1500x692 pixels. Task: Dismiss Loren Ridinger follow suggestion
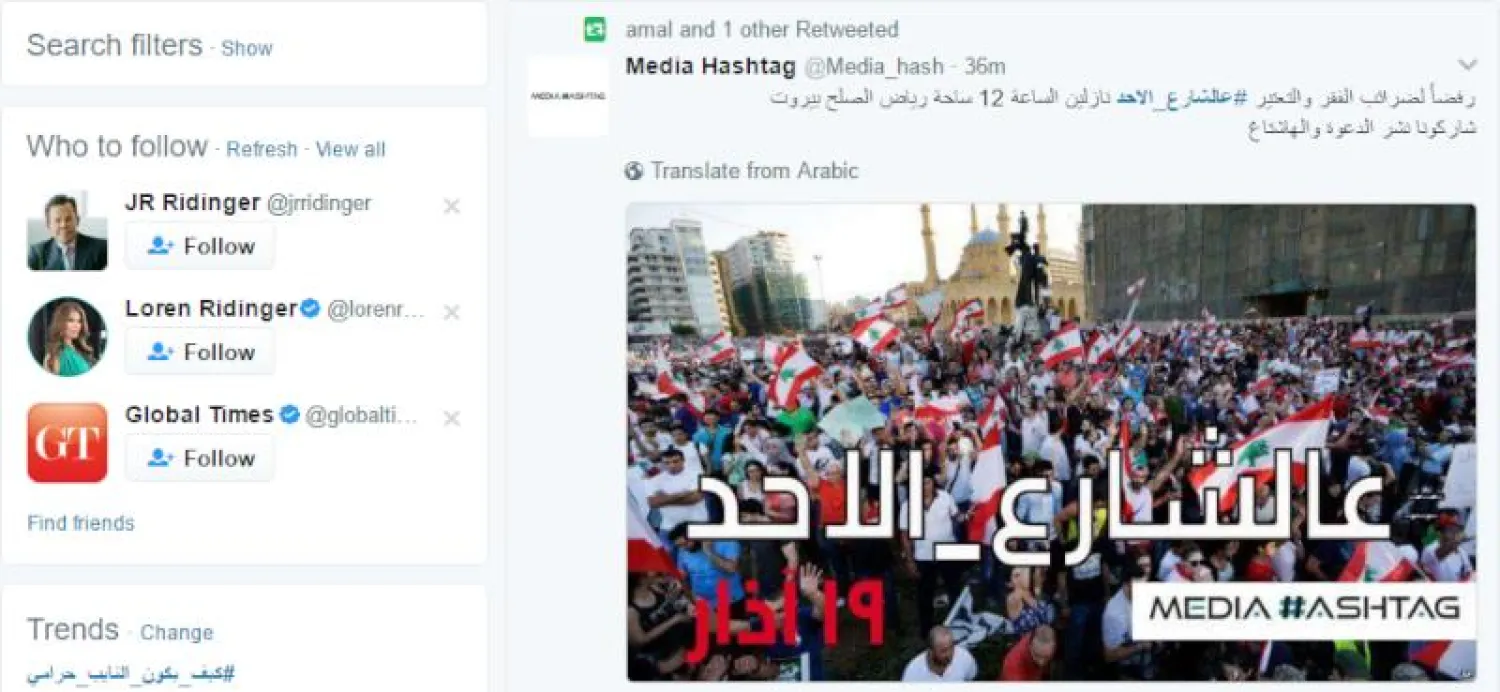coord(452,313)
